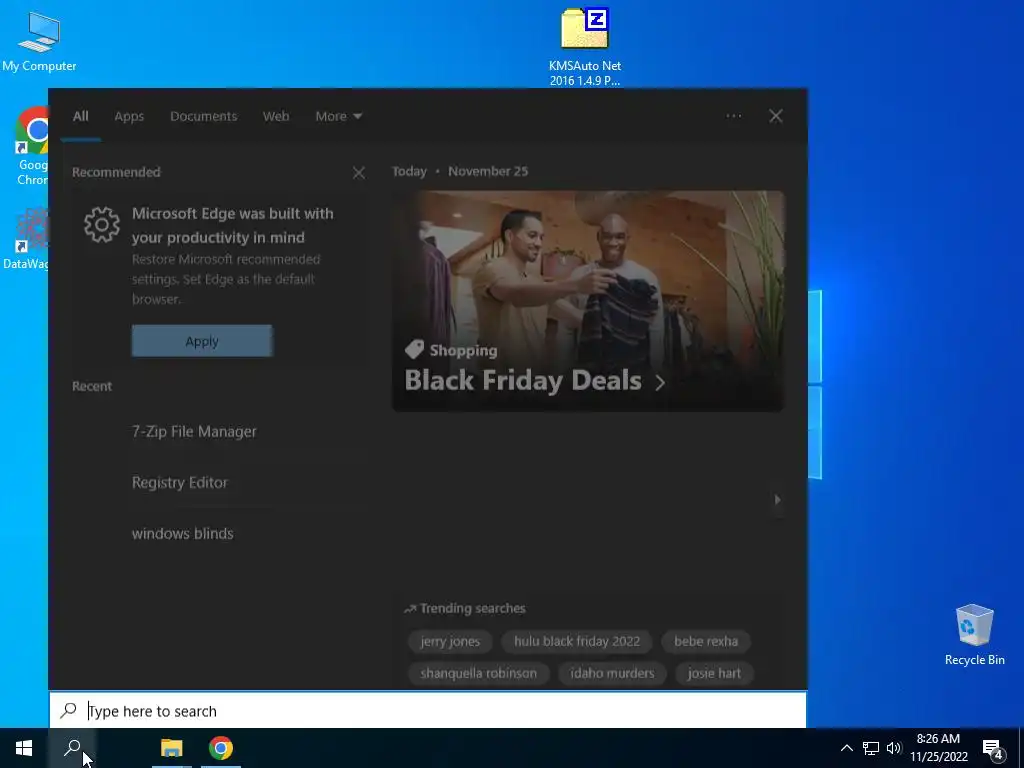The height and width of the screenshot is (768, 1024).
Task: Open the Windows Start menu
Action: click(x=24, y=748)
